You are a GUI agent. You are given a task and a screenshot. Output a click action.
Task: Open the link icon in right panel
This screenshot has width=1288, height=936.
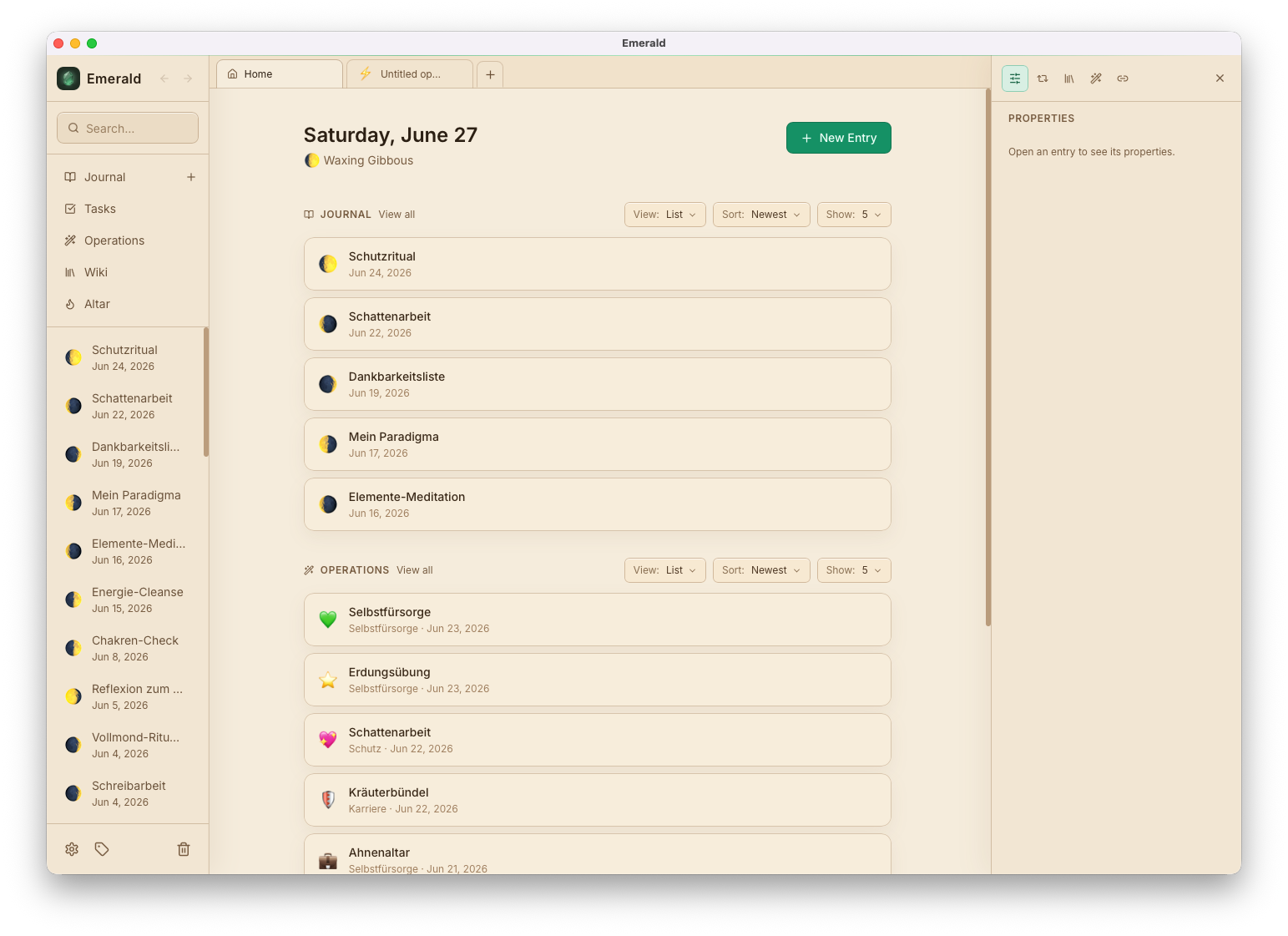[1123, 78]
